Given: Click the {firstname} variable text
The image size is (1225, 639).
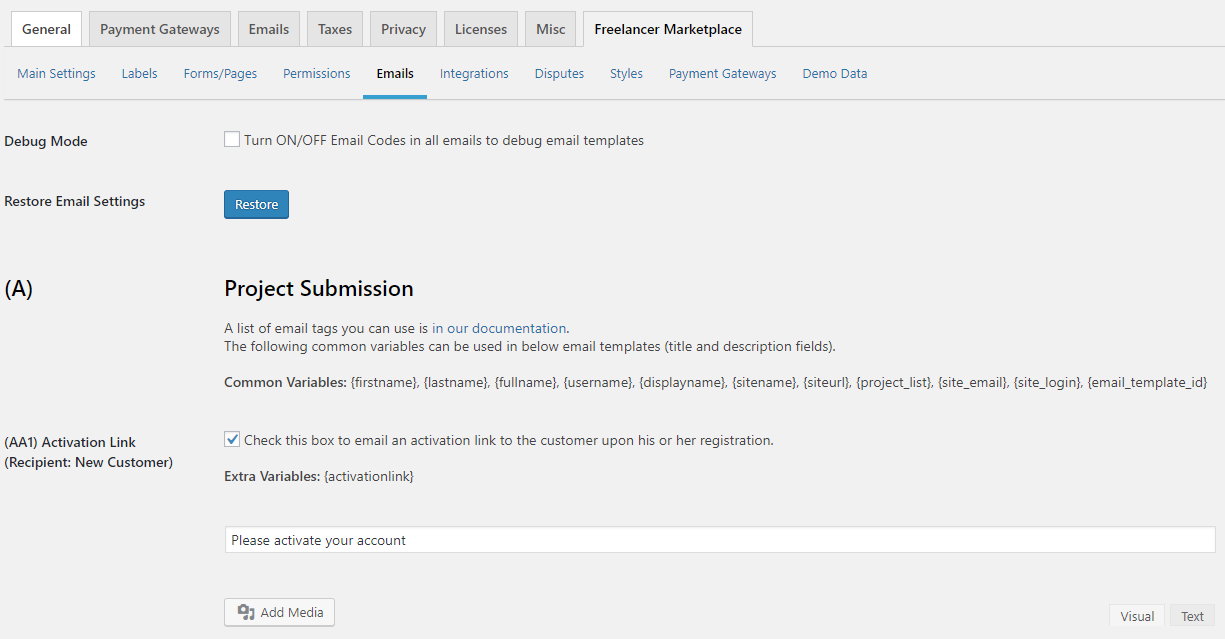Looking at the screenshot, I should (x=385, y=382).
